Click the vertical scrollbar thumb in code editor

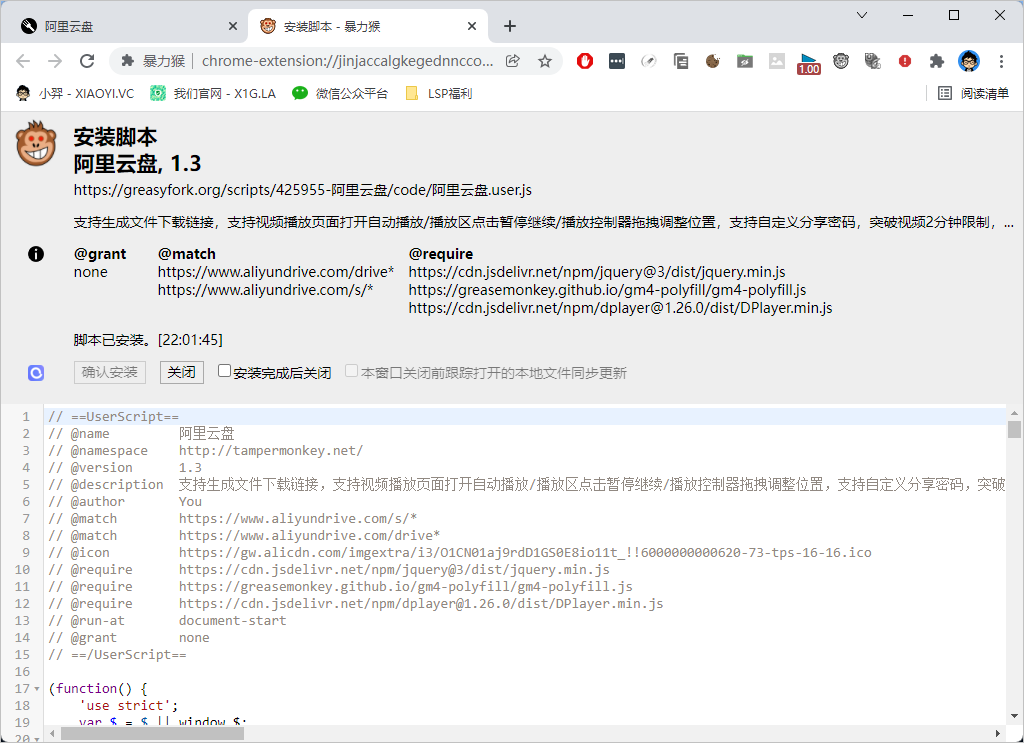click(1014, 430)
